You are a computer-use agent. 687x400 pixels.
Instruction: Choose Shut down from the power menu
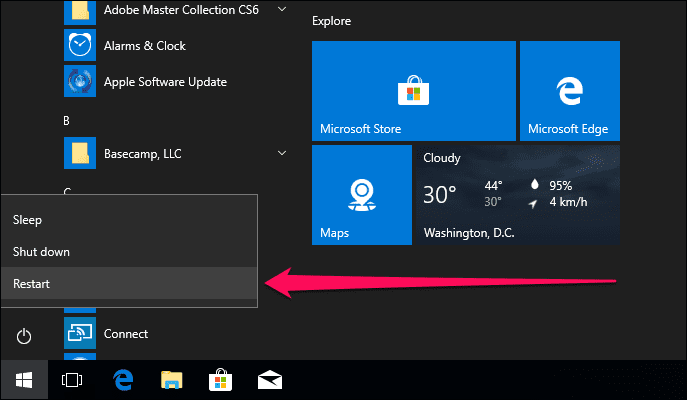tap(129, 251)
